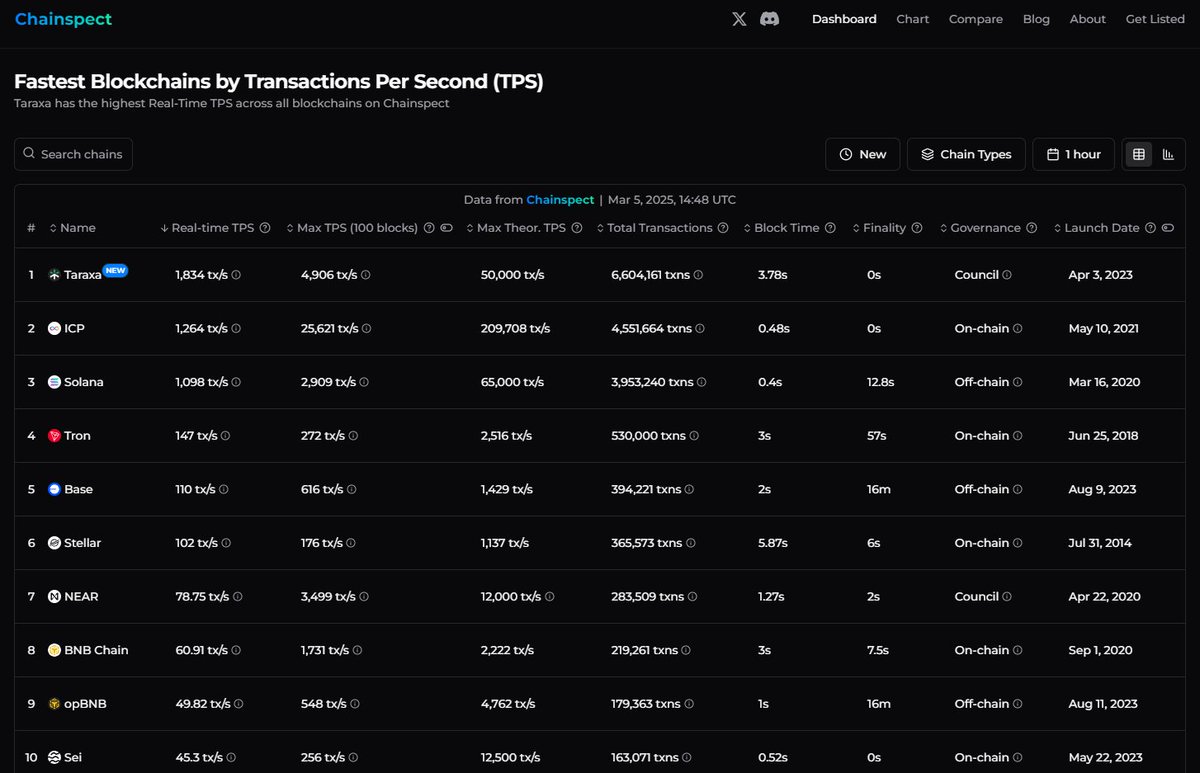This screenshot has width=1200, height=773.
Task: Toggle the switch beside Launch Date header
Action: point(1167,228)
